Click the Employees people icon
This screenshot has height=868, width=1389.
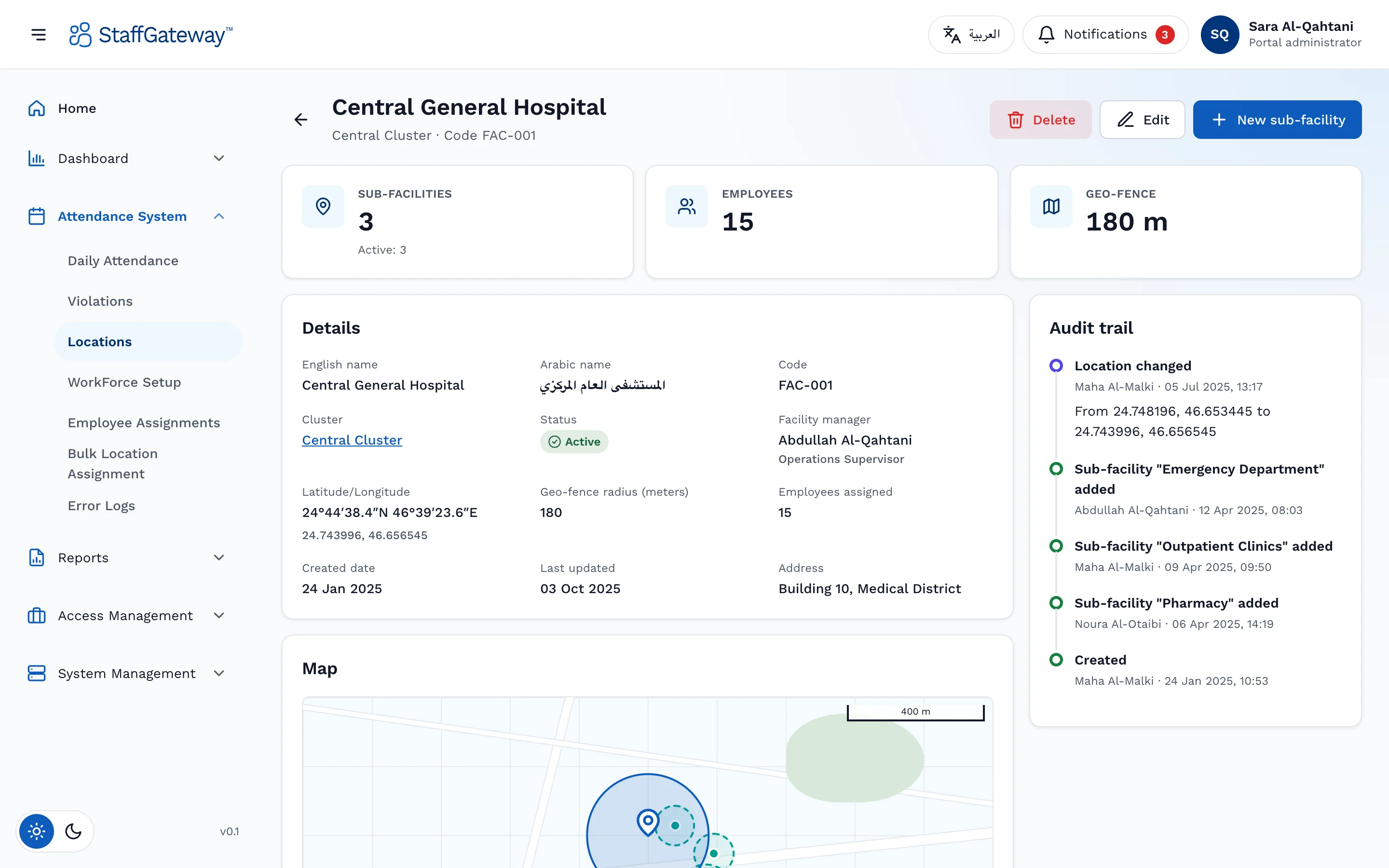click(x=687, y=206)
